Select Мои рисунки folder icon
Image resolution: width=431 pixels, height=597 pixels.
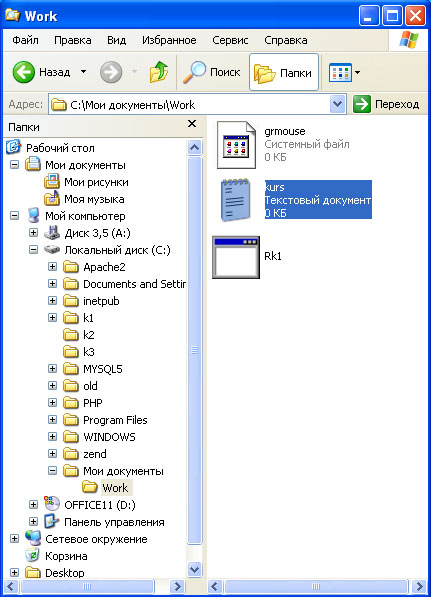51,182
